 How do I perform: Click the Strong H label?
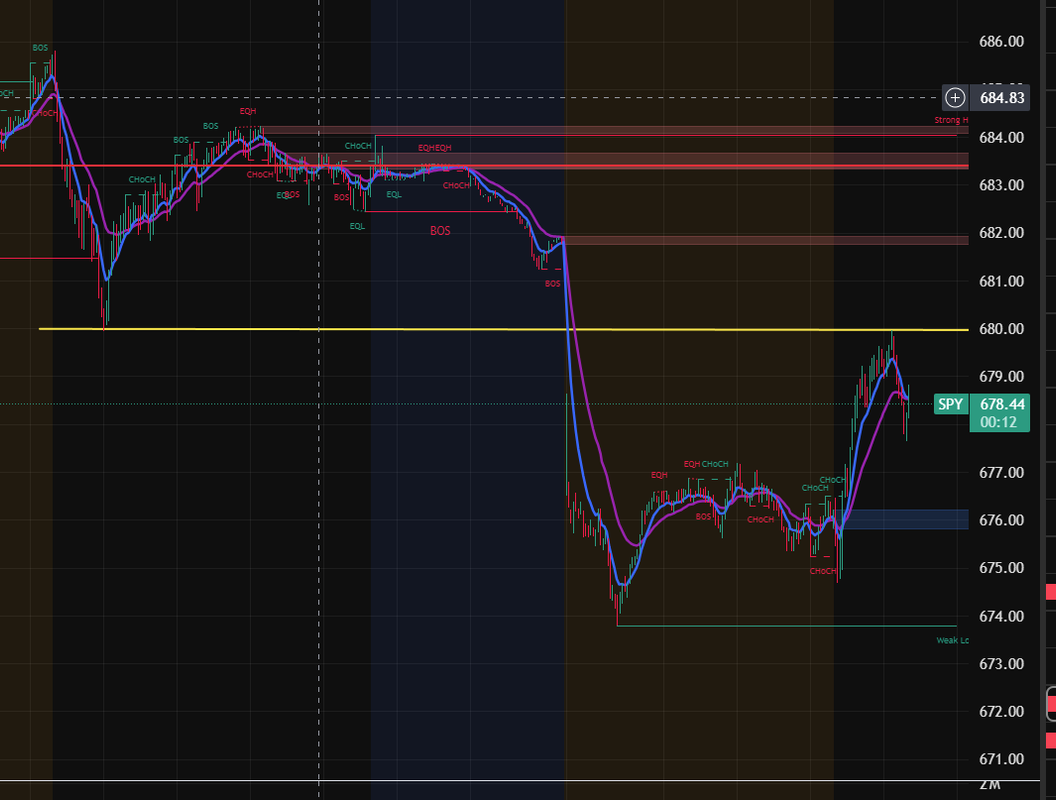pyautogui.click(x=951, y=120)
